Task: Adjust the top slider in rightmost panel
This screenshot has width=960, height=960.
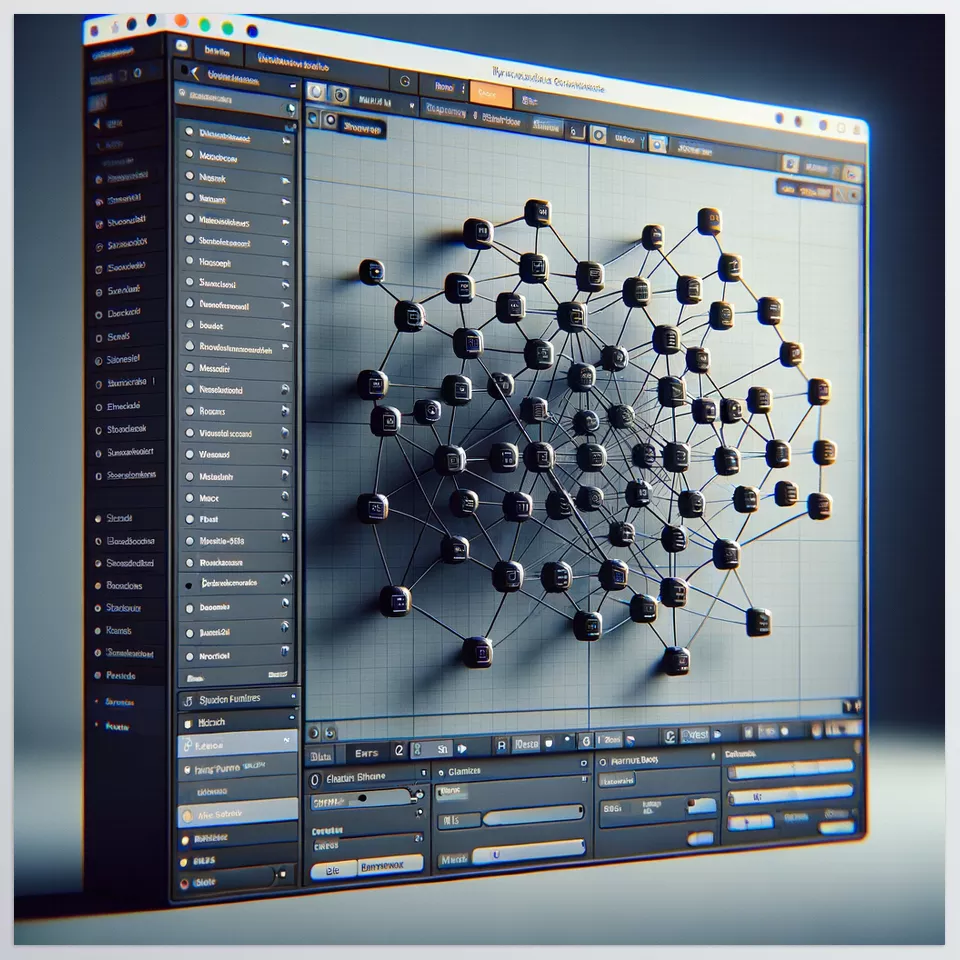Action: point(790,770)
